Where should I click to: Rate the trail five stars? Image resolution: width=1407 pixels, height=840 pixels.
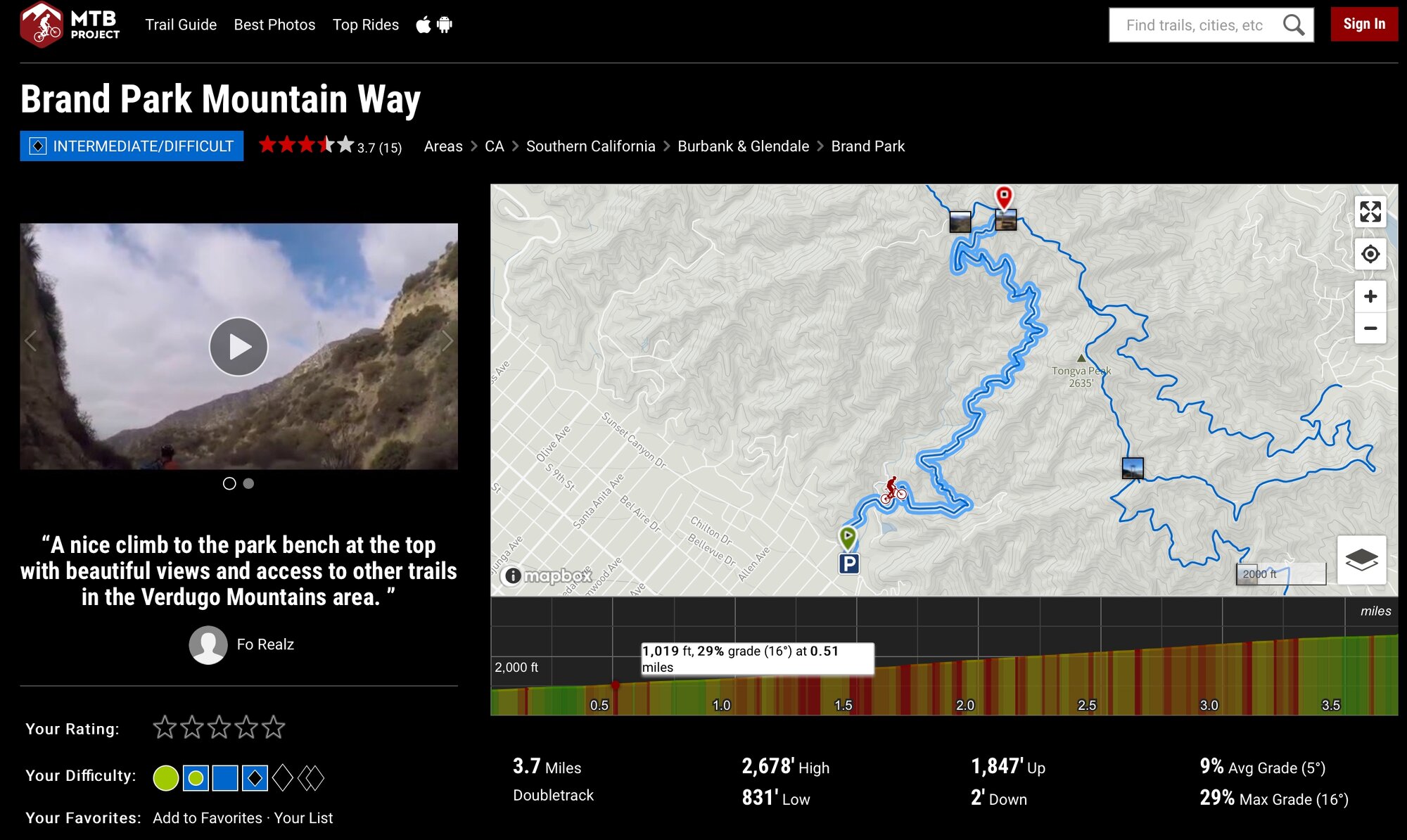[x=273, y=727]
